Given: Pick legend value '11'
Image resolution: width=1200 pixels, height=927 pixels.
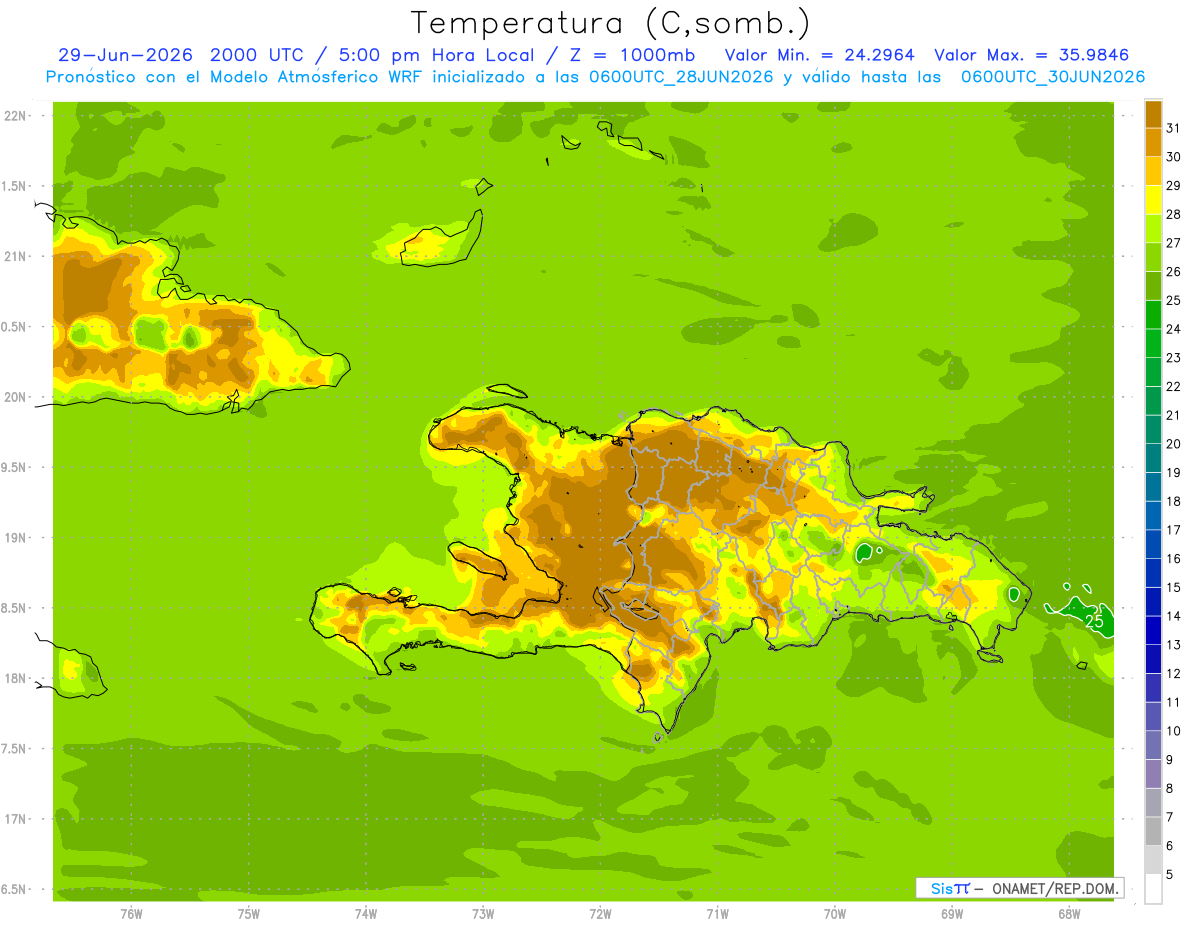Looking at the screenshot, I should [1174, 702].
